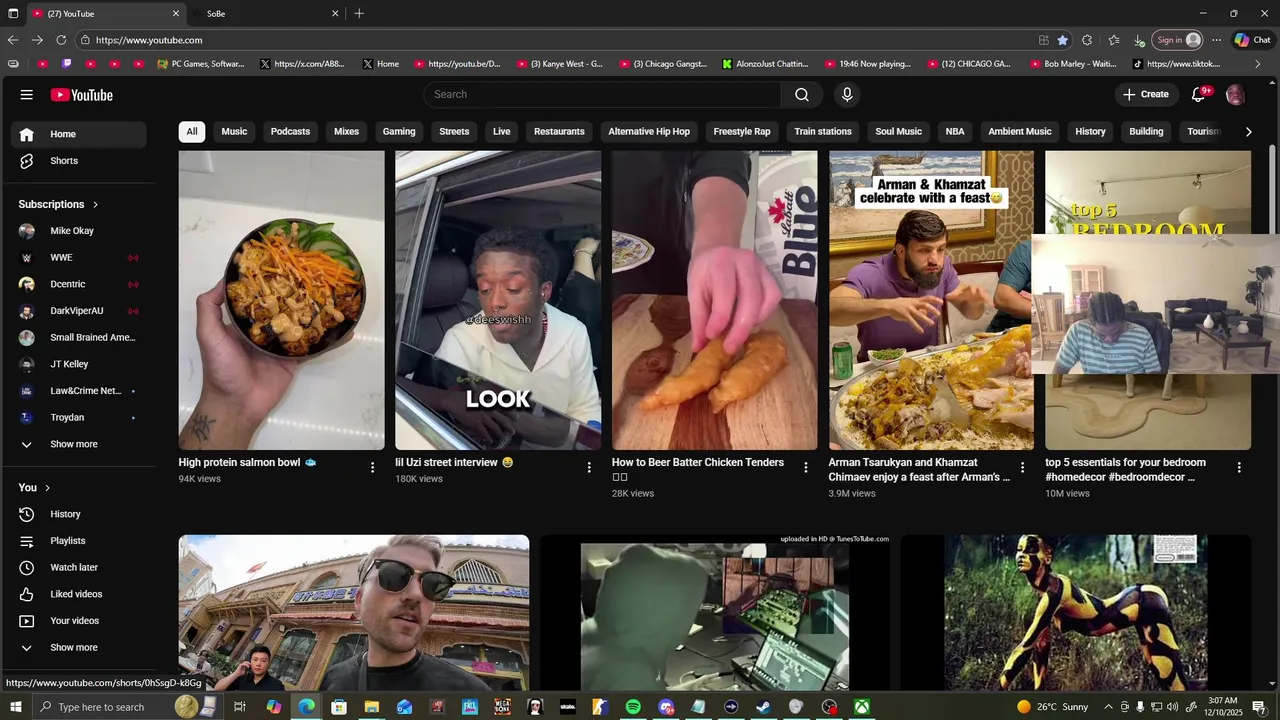Open the notifications bell
This screenshot has width=1280, height=720.
click(1198, 94)
